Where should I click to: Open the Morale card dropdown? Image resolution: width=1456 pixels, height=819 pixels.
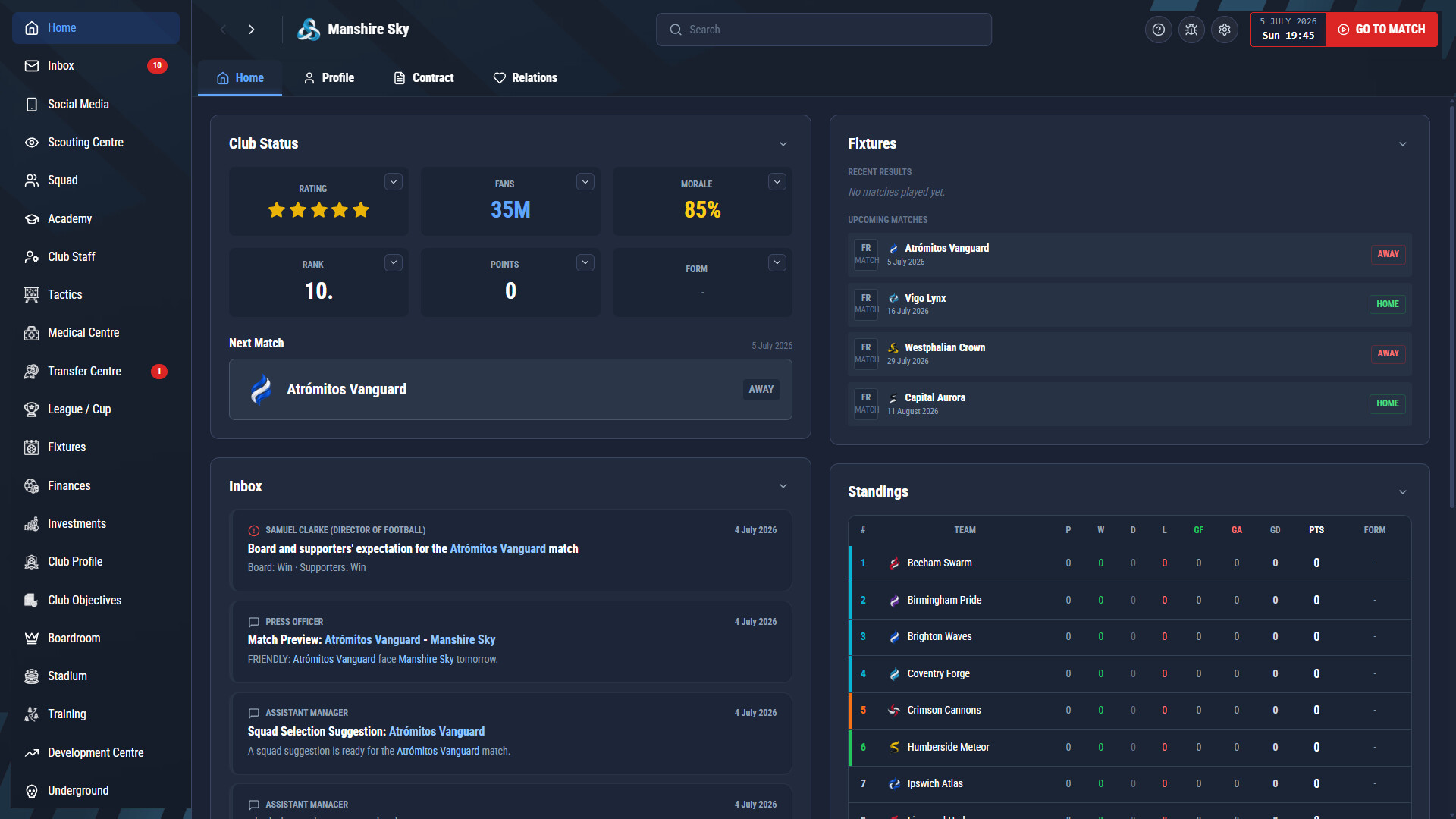777,182
